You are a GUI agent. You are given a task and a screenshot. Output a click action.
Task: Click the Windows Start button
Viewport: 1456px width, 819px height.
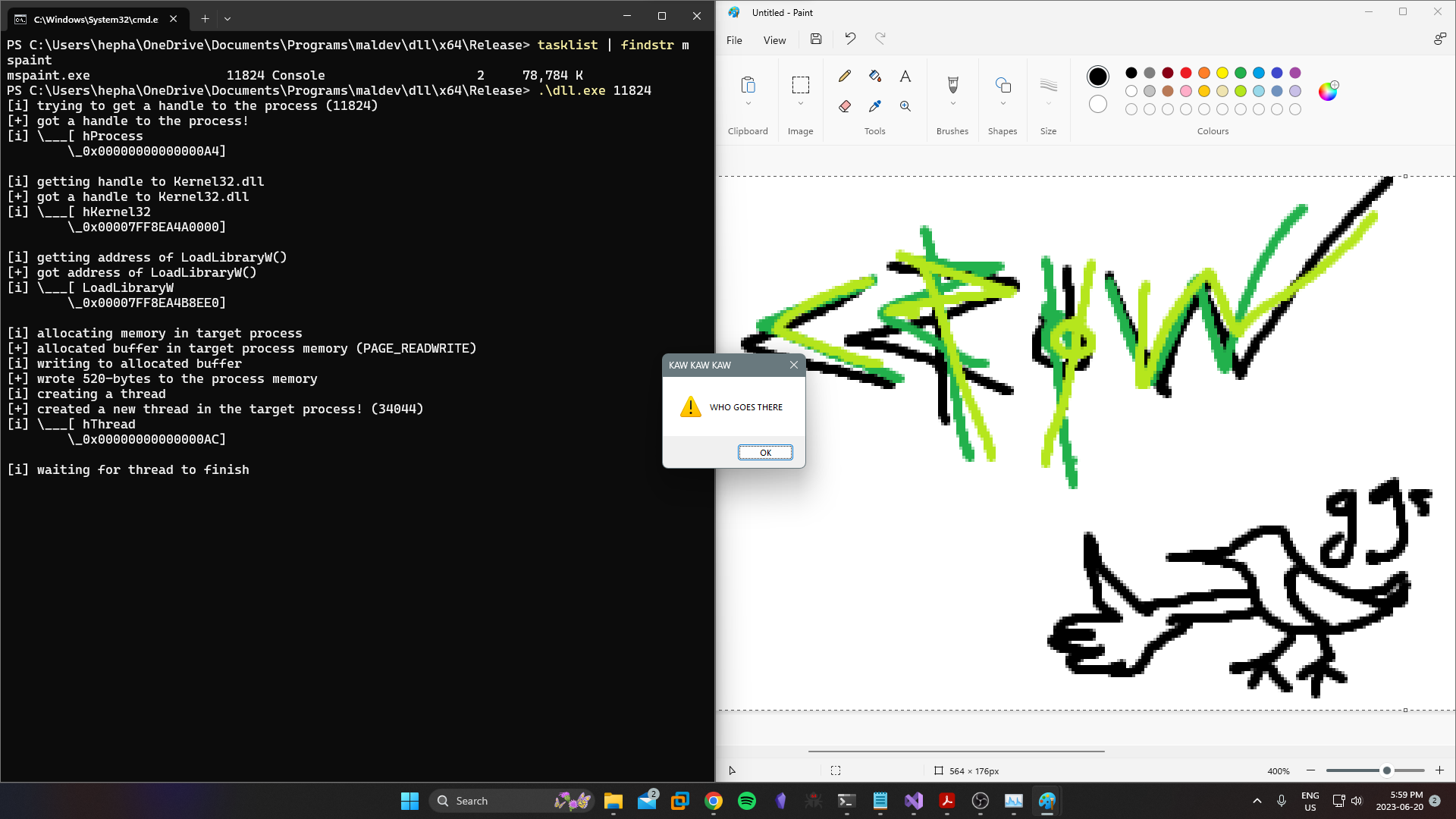point(409,801)
